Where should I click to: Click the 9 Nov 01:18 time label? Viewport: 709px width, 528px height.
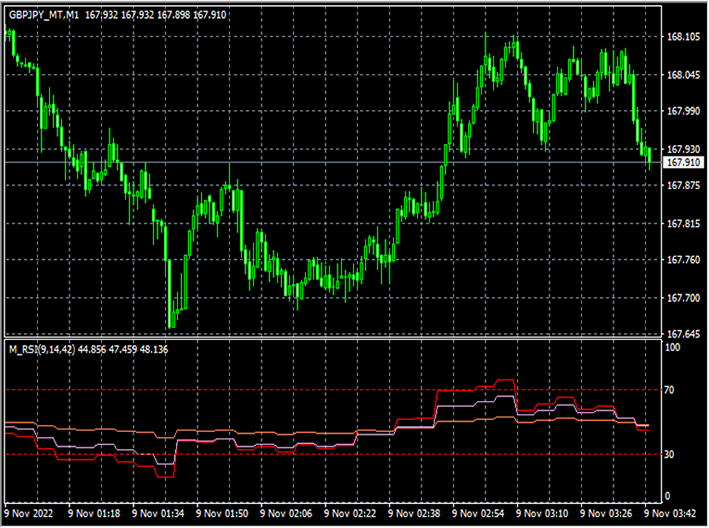pos(94,514)
